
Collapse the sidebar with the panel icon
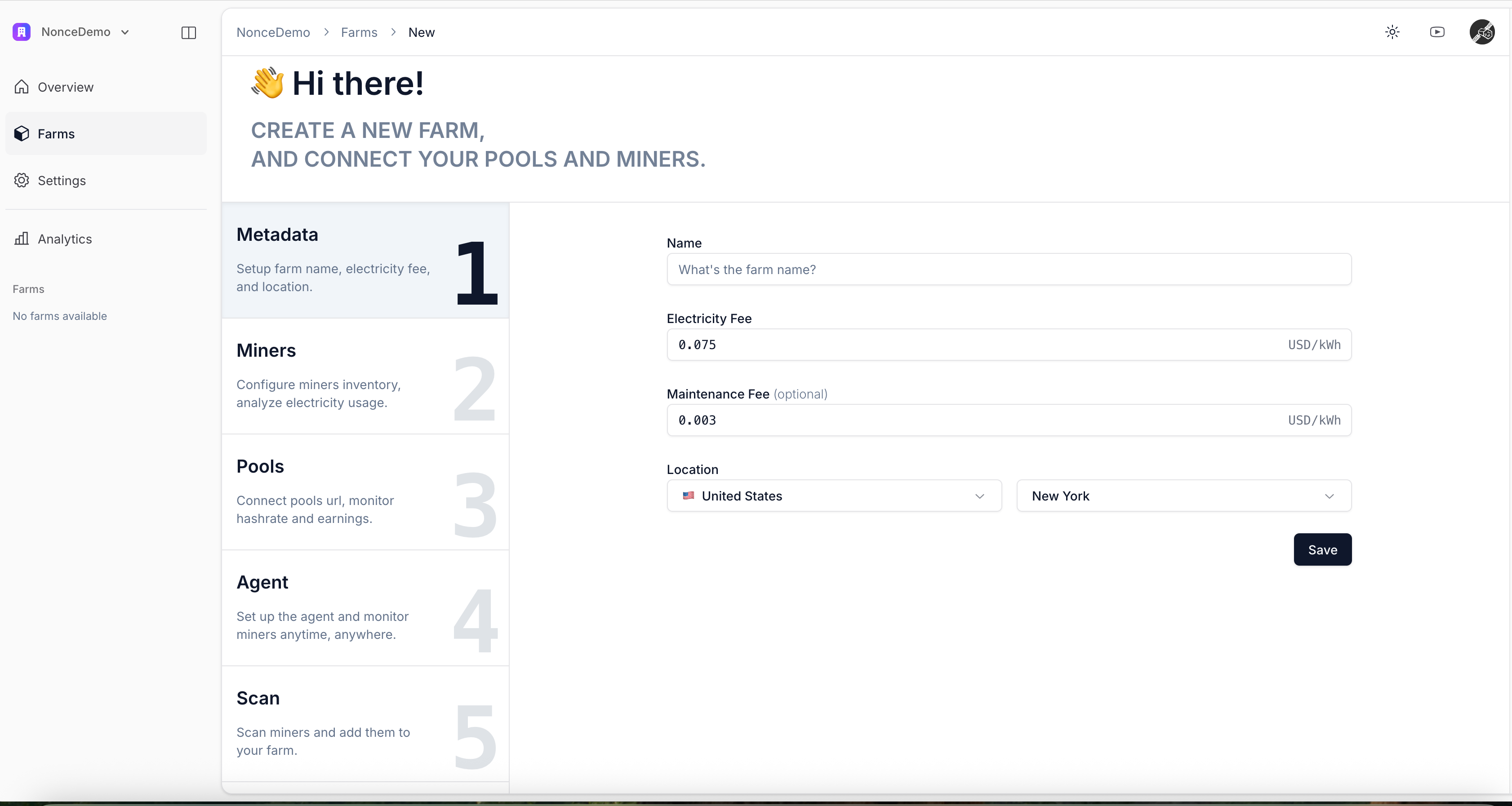pyautogui.click(x=187, y=32)
